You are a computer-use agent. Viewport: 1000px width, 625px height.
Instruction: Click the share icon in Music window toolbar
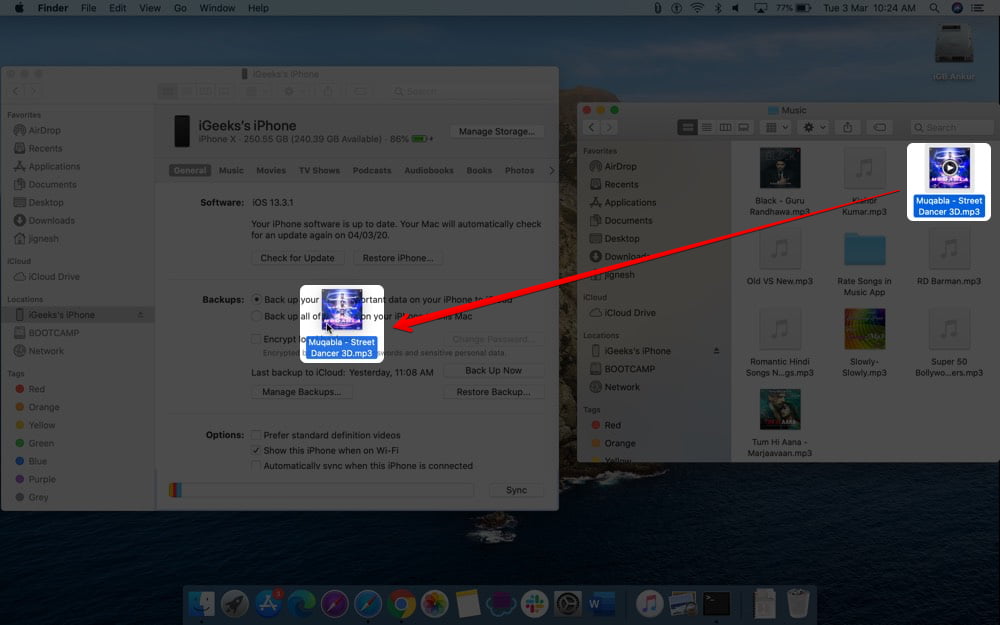pos(847,128)
